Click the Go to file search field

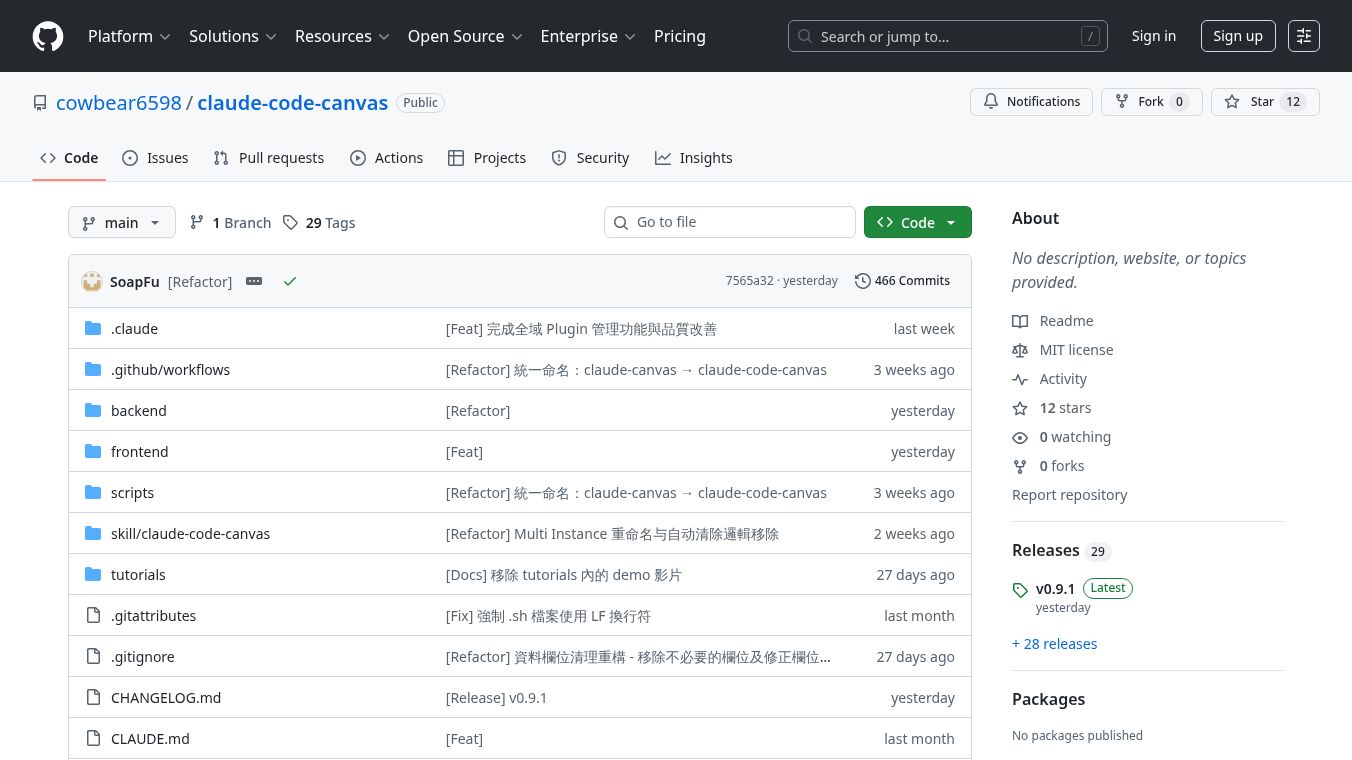730,222
